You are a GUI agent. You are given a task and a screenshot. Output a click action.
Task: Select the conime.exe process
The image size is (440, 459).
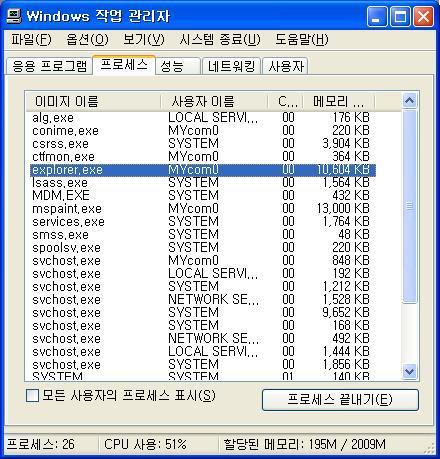point(203,131)
